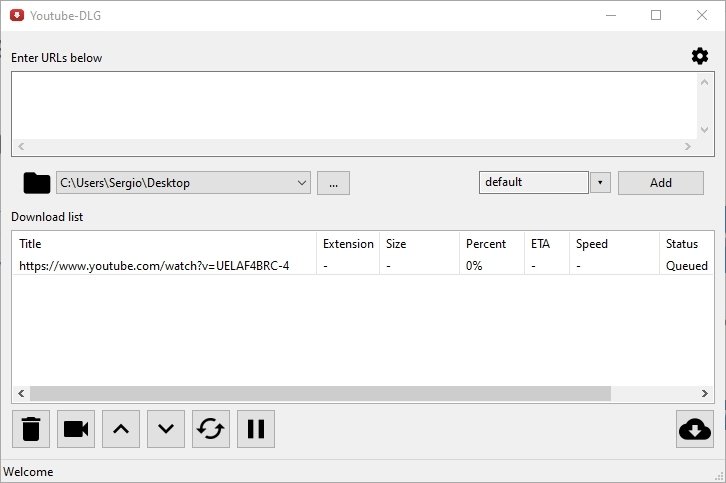Image resolution: width=726 pixels, height=483 pixels.
Task: Click download list horizontal scrollbar thumb
Action: [x=320, y=394]
